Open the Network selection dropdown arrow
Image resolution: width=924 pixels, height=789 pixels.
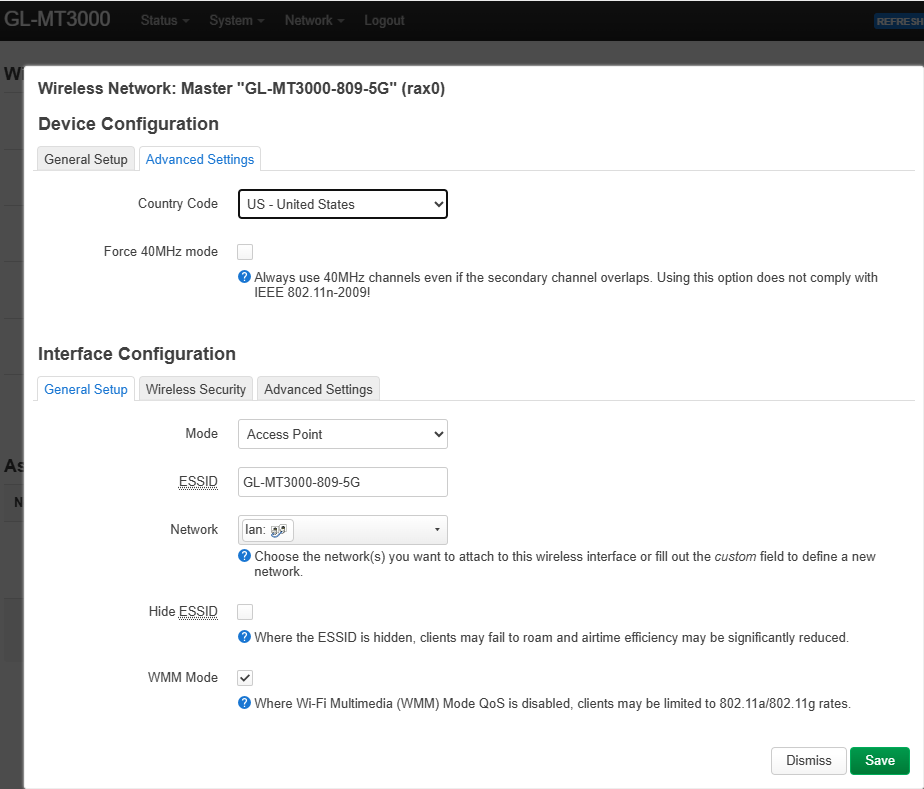click(x=437, y=530)
